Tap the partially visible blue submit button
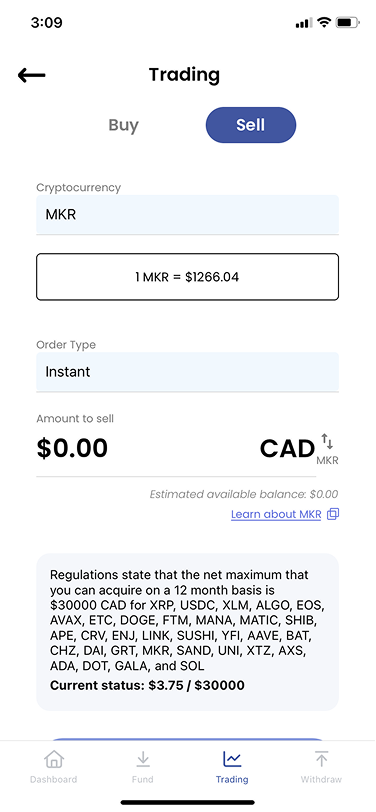 click(187, 739)
